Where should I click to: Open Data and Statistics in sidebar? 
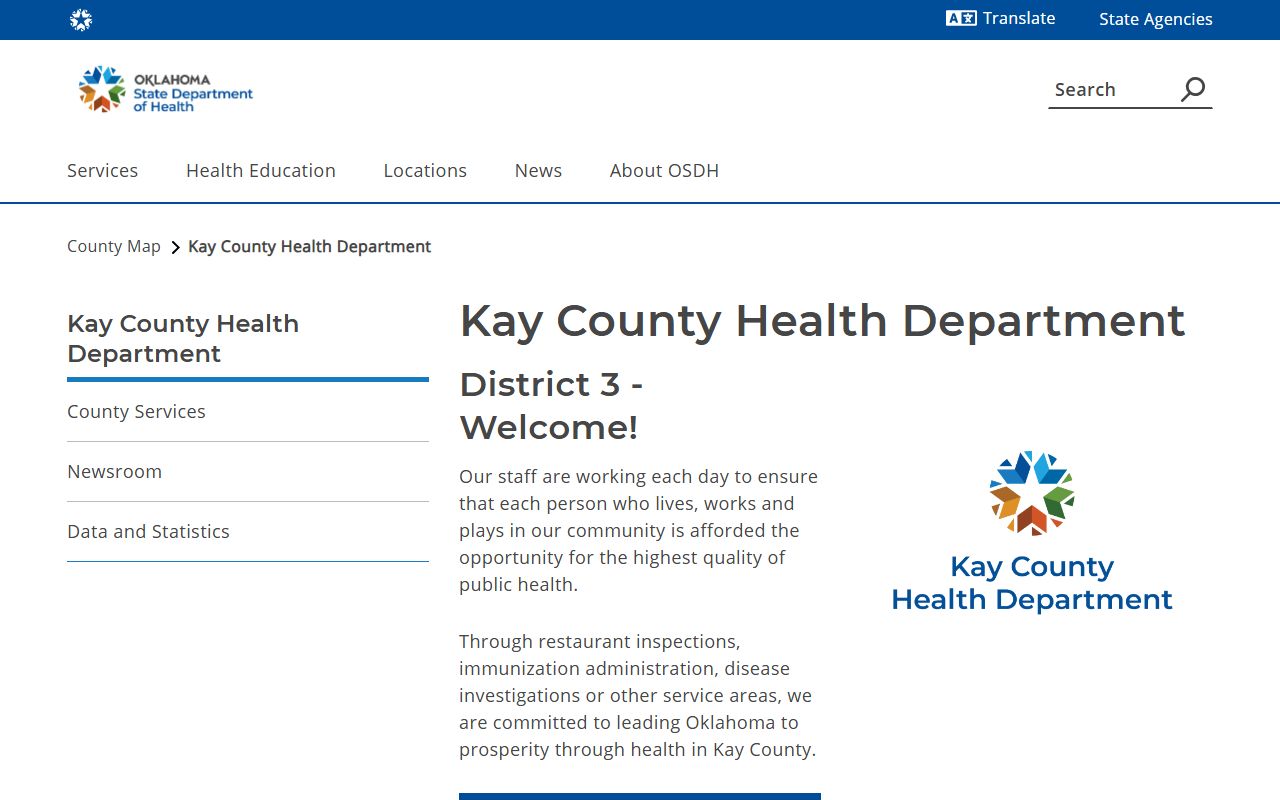[248, 532]
